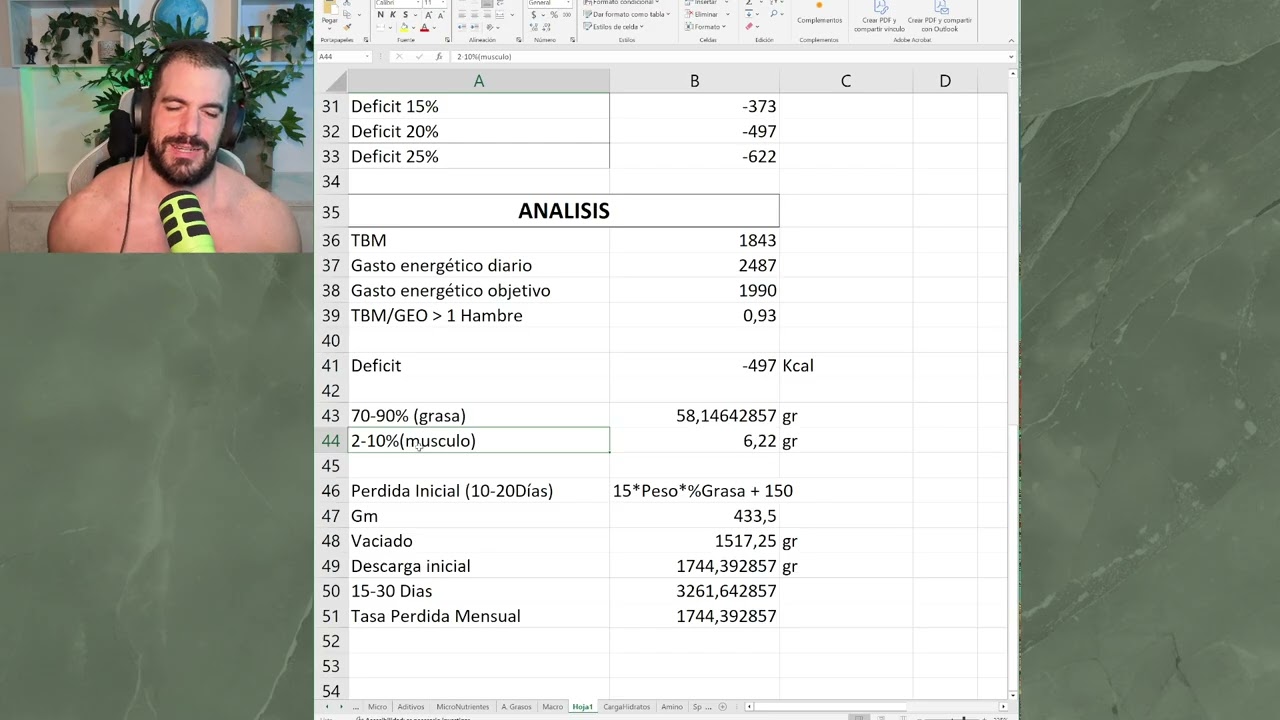The width and height of the screenshot is (1280, 720).
Task: Click the search magnifier icon in Edición
Action: (x=774, y=14)
